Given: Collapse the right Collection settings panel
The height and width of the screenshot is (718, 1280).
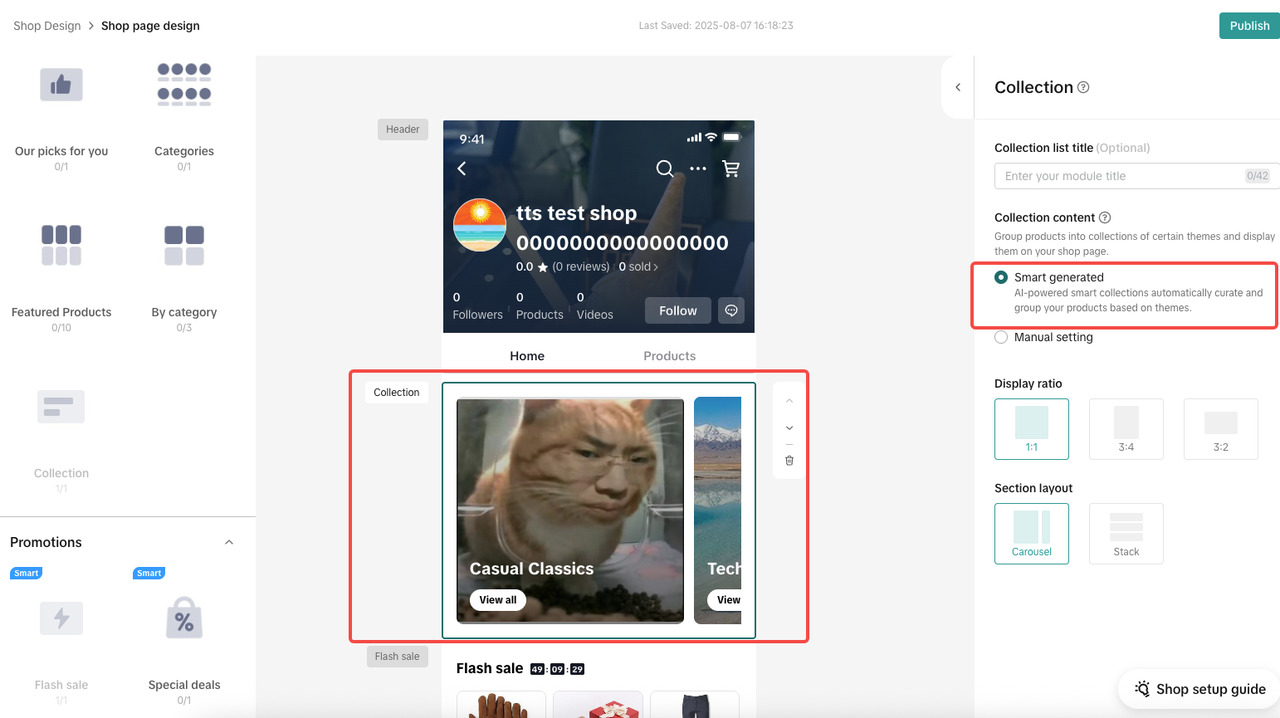Looking at the screenshot, I should [957, 87].
